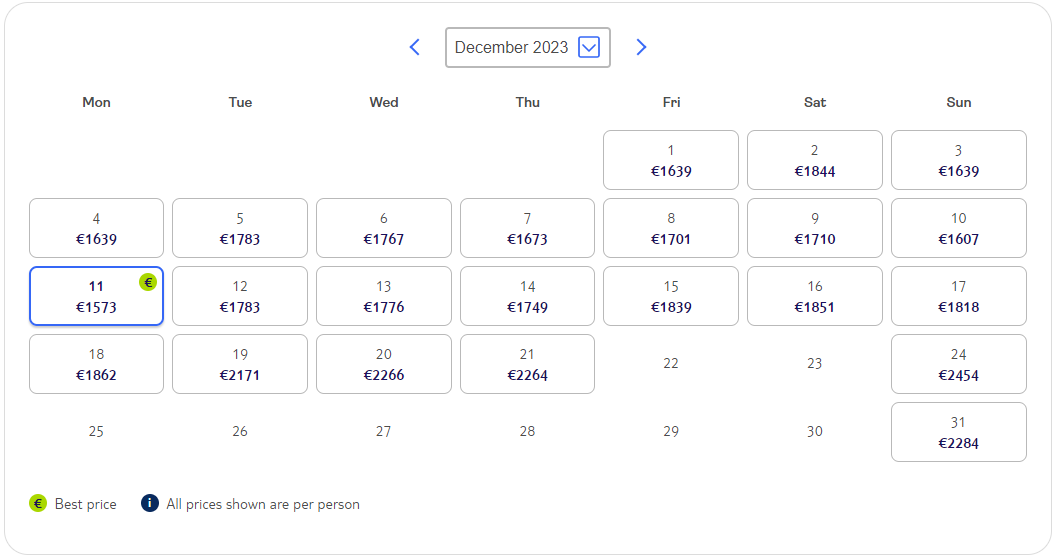1054x557 pixels.
Task: Select December 5 priced €1783
Action: 240,228
